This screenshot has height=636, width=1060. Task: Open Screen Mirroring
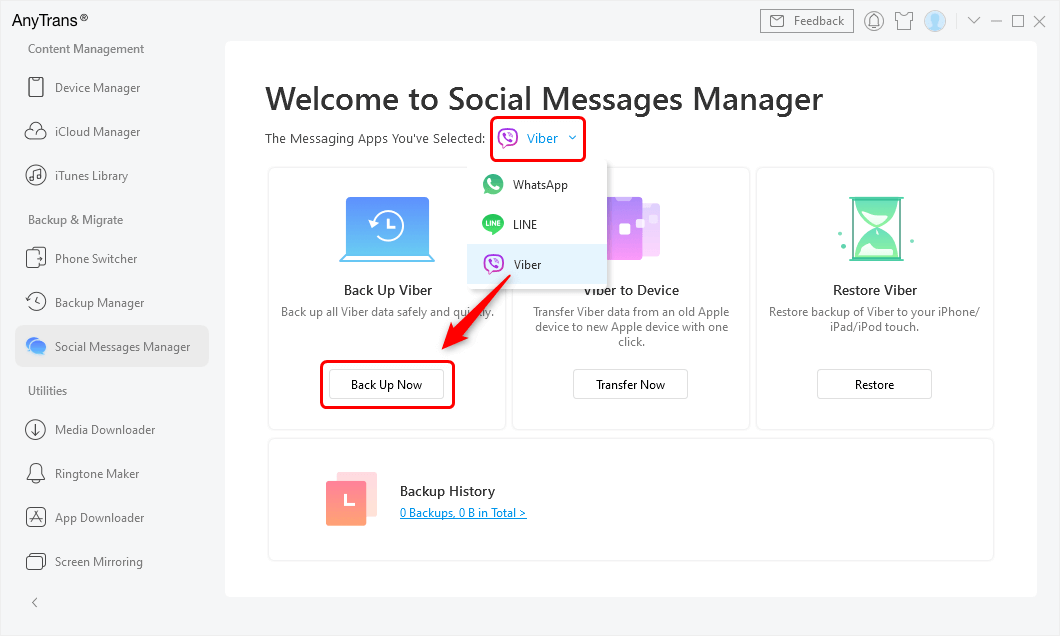[112, 562]
